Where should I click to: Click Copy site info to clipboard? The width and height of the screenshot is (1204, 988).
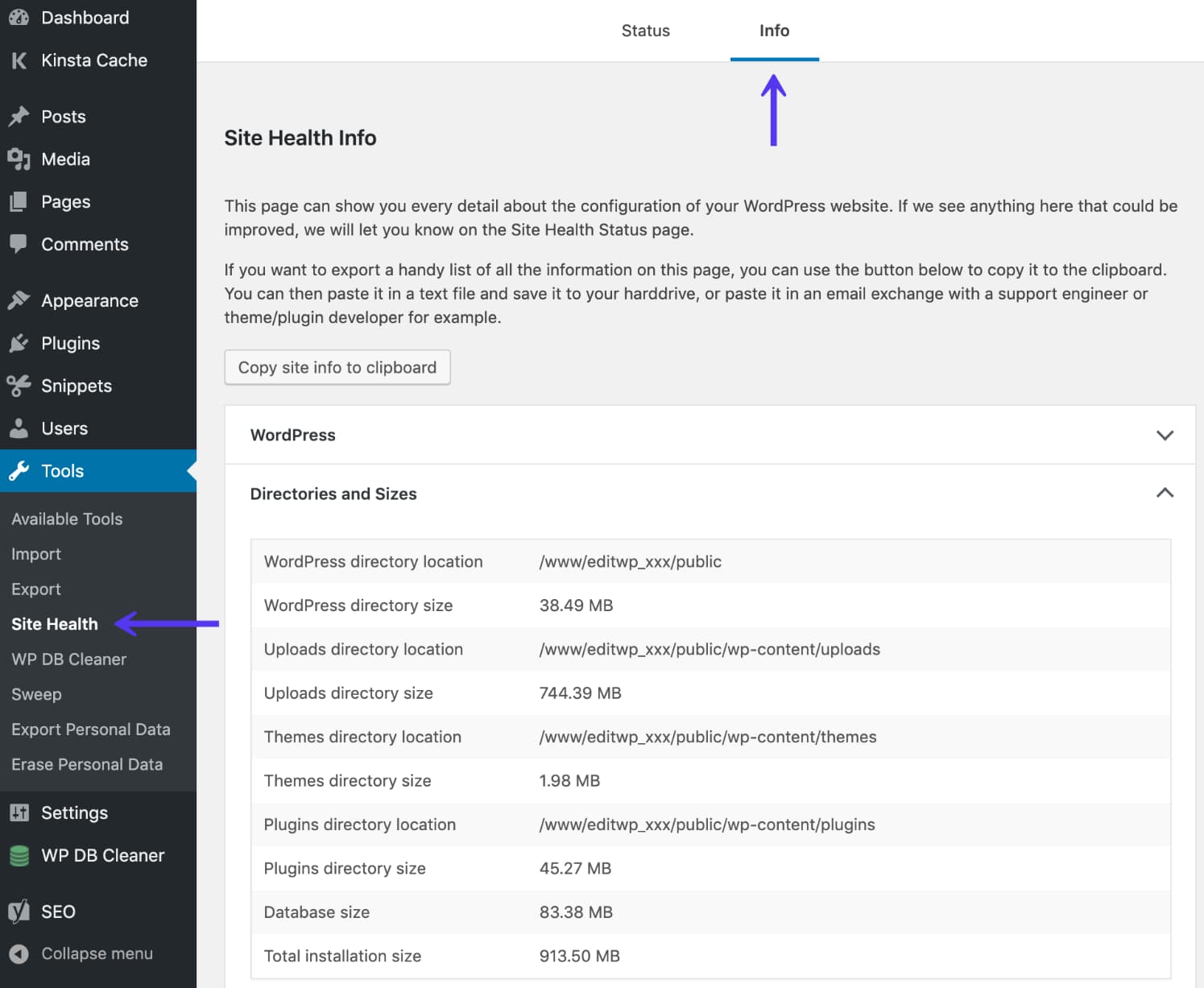tap(337, 367)
